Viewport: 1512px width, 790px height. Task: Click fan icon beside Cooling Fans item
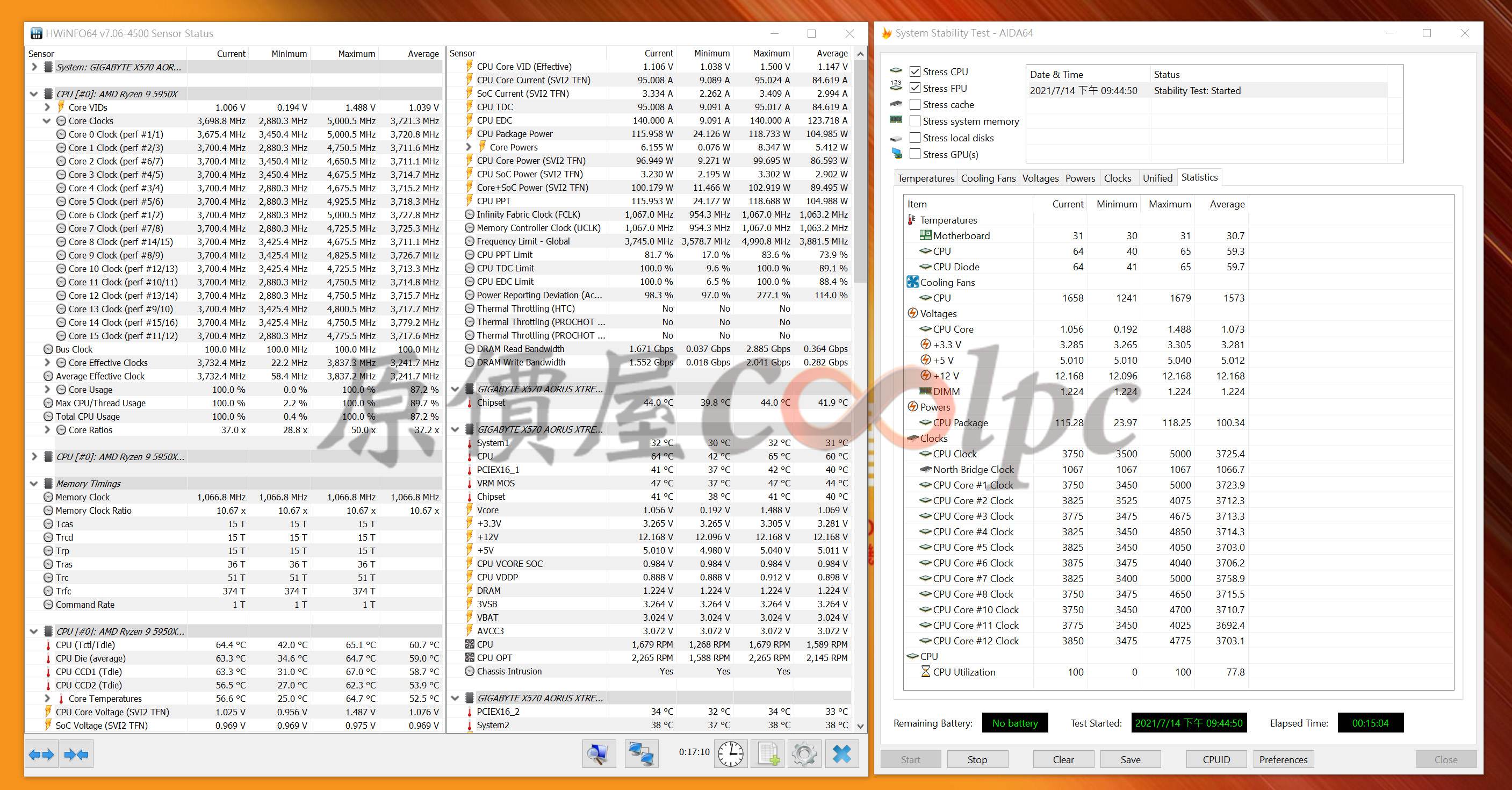point(913,282)
